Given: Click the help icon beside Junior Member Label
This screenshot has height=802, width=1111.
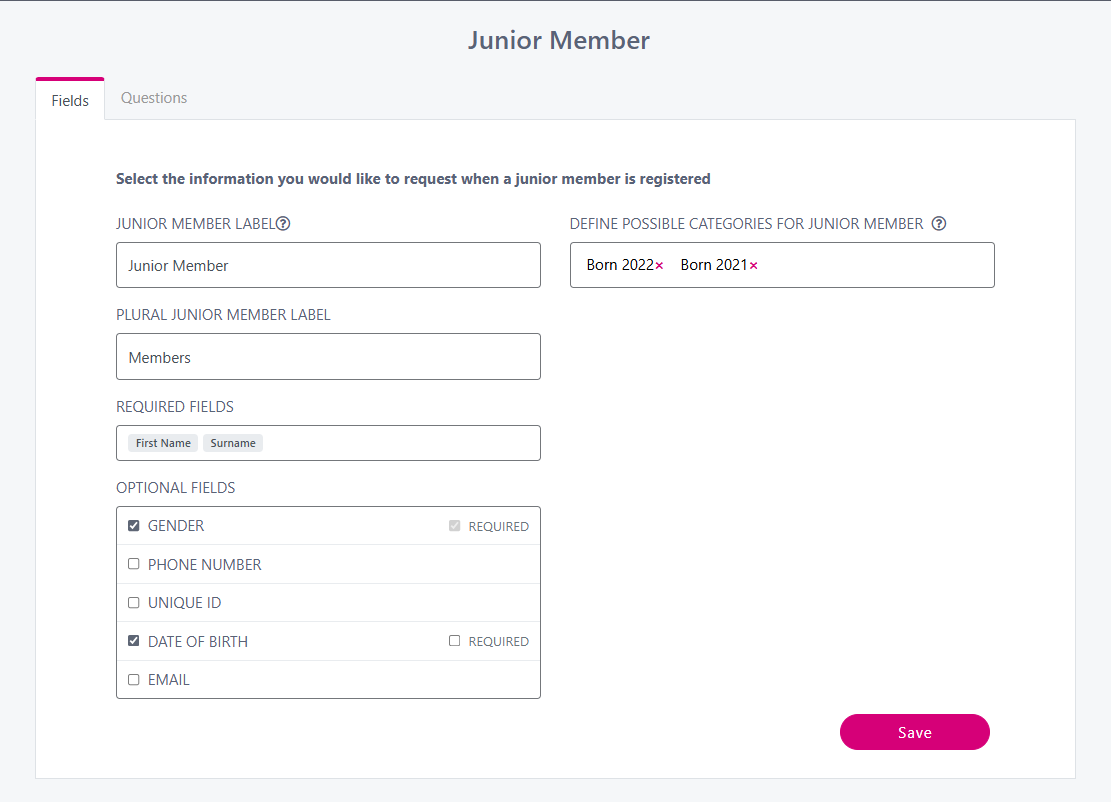Looking at the screenshot, I should pyautogui.click(x=283, y=224).
